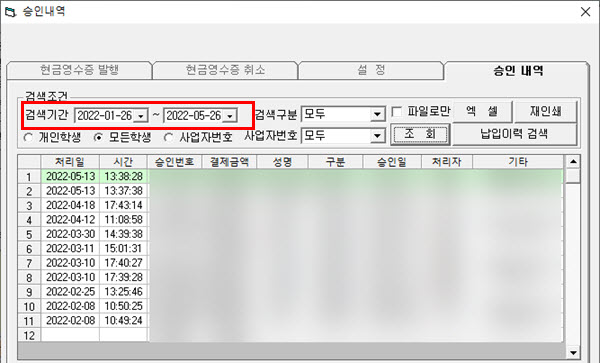Click the scrollbar up arrow

point(573,162)
